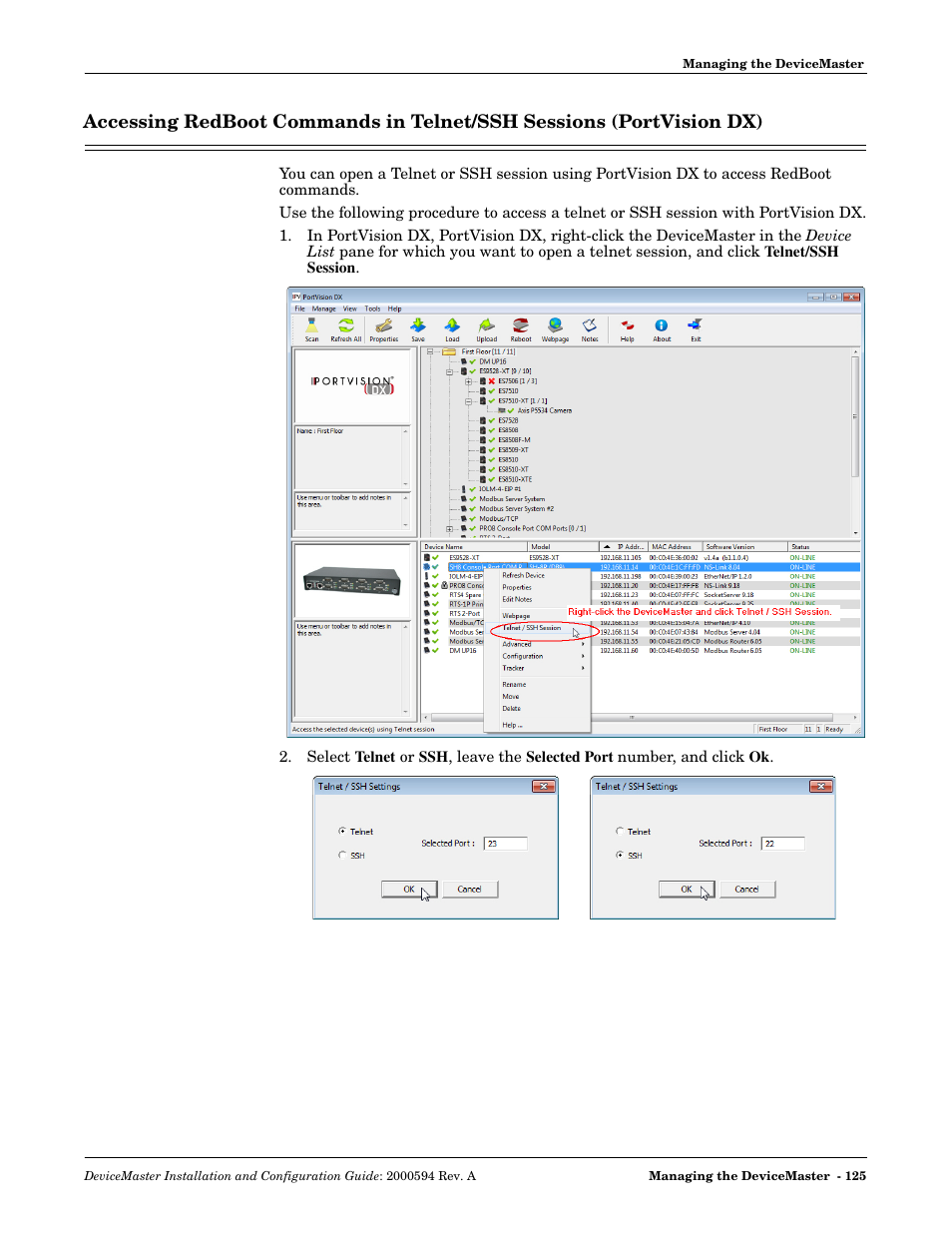Select the RTS4 Spare row in the device list
952x1233 pixels.
pyautogui.click(x=641, y=595)
